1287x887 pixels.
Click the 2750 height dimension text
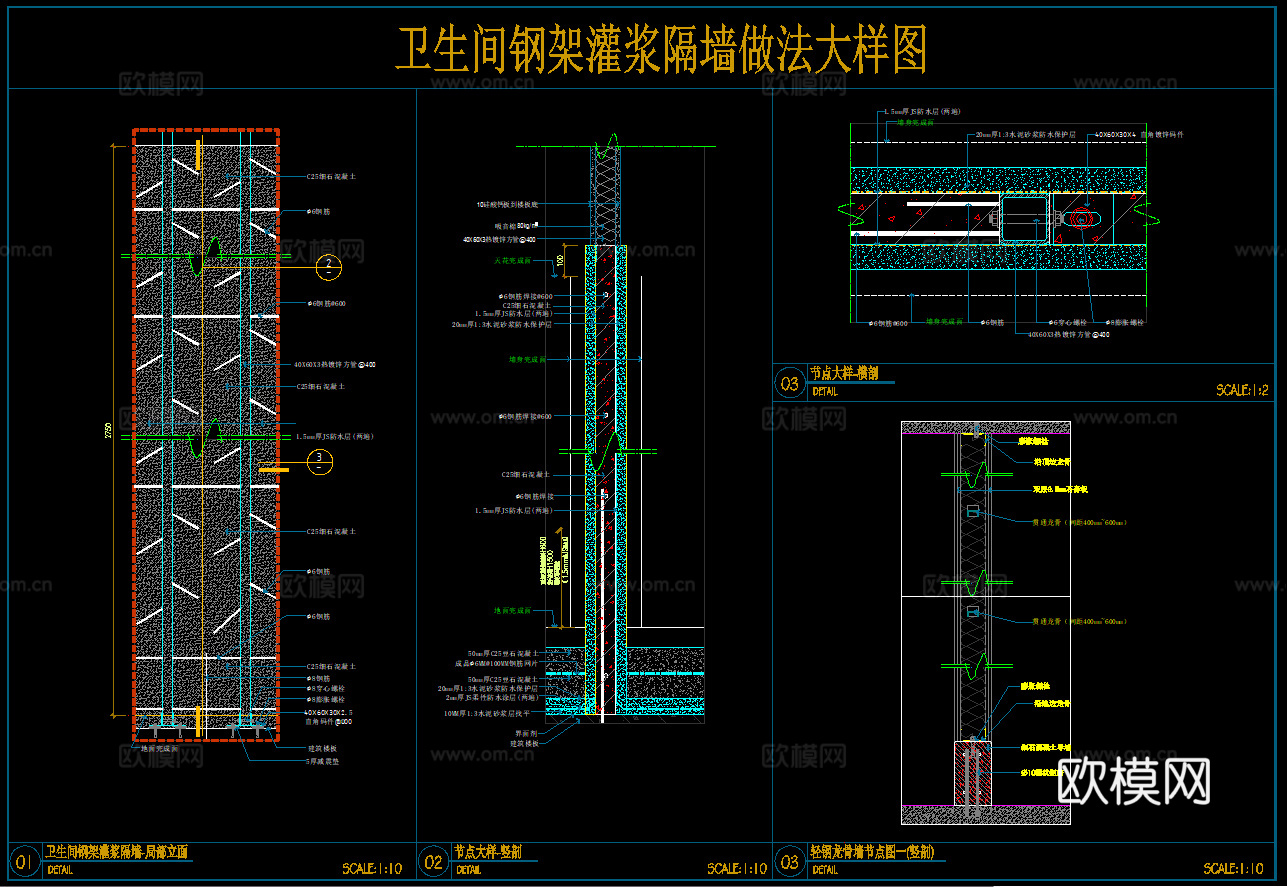(108, 430)
